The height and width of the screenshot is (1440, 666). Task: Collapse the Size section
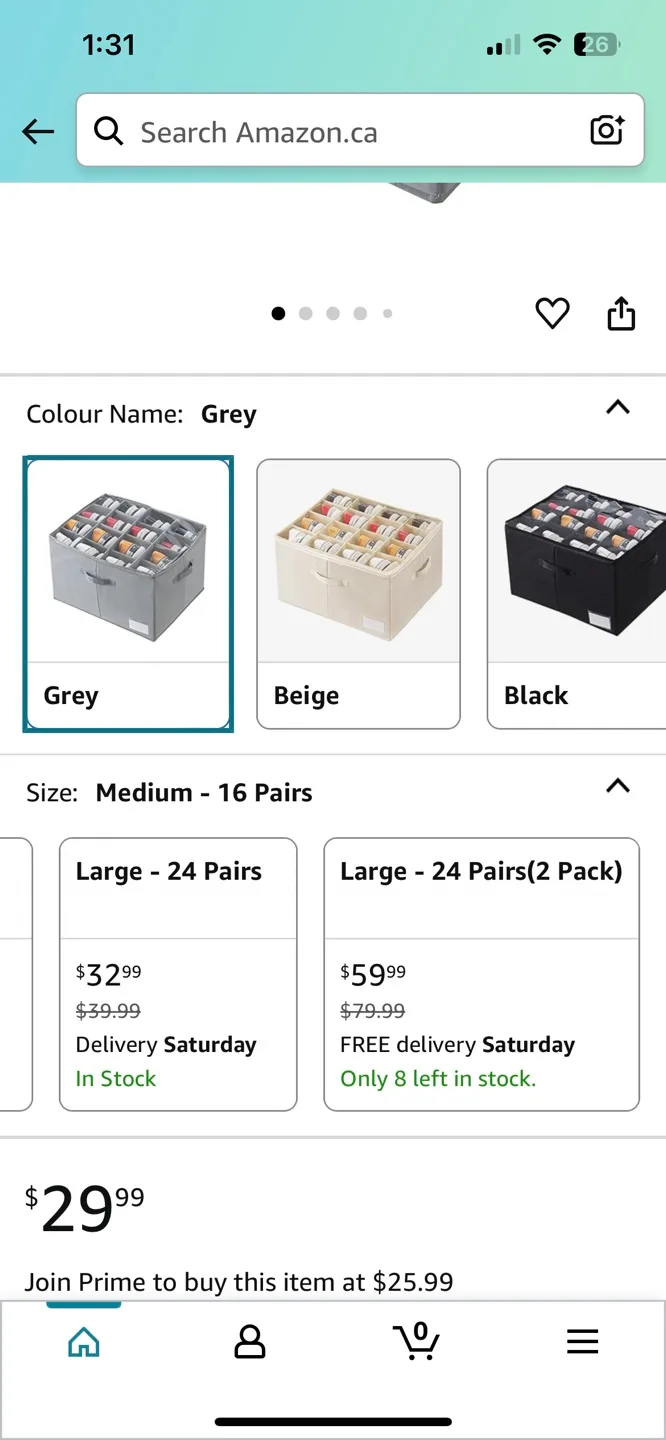point(618,787)
